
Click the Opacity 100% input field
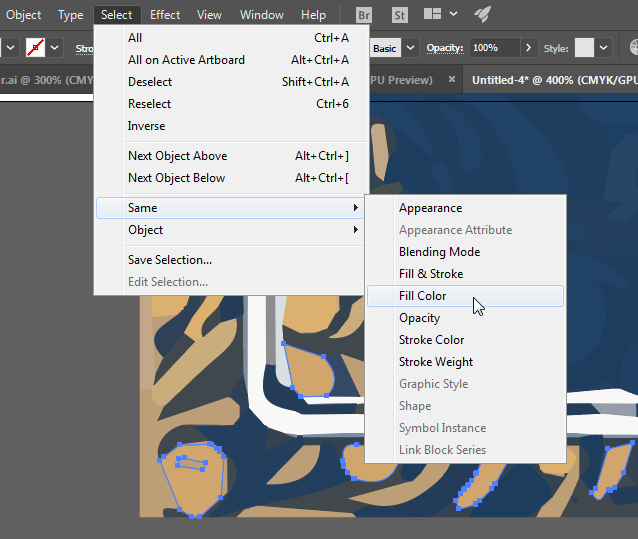[x=494, y=48]
